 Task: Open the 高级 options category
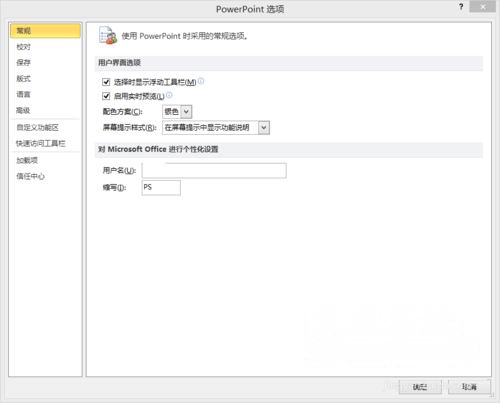click(24, 110)
